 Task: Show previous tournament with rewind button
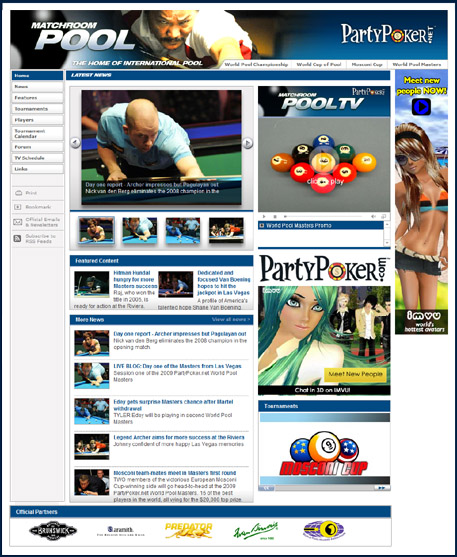[x=267, y=488]
